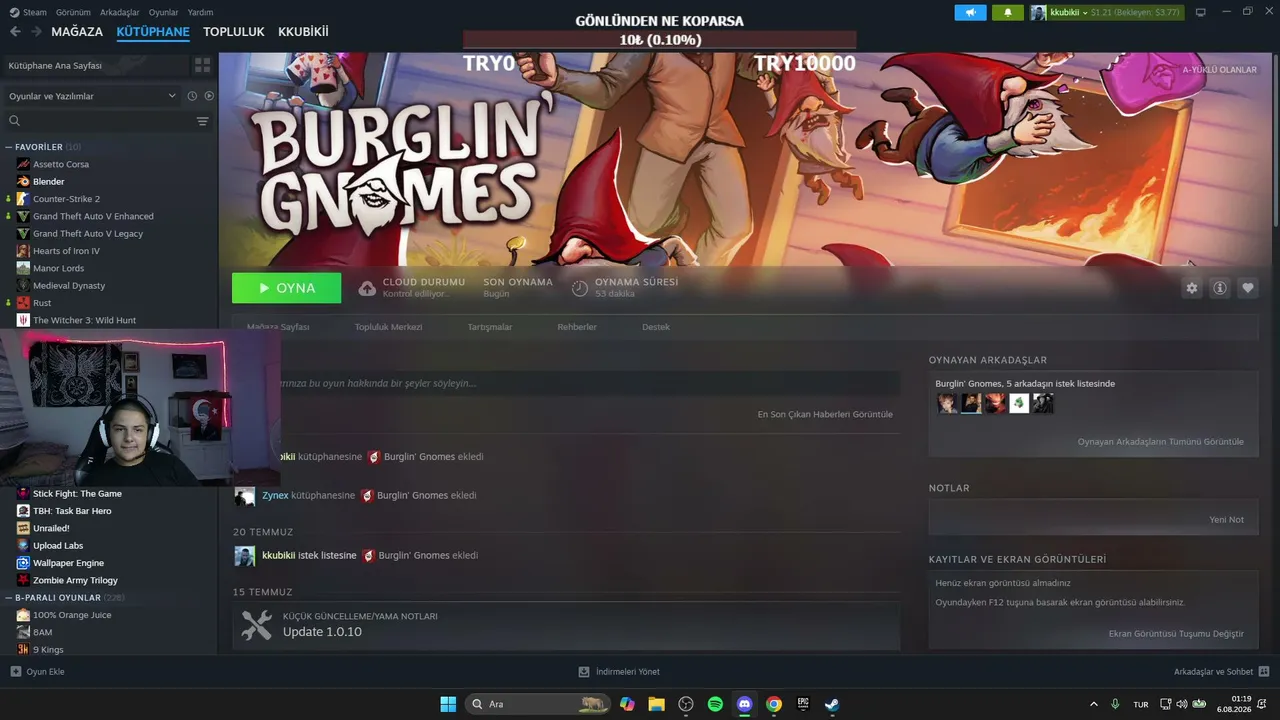
Task: Select the KÜTÜPHANE library tab
Action: (x=153, y=32)
